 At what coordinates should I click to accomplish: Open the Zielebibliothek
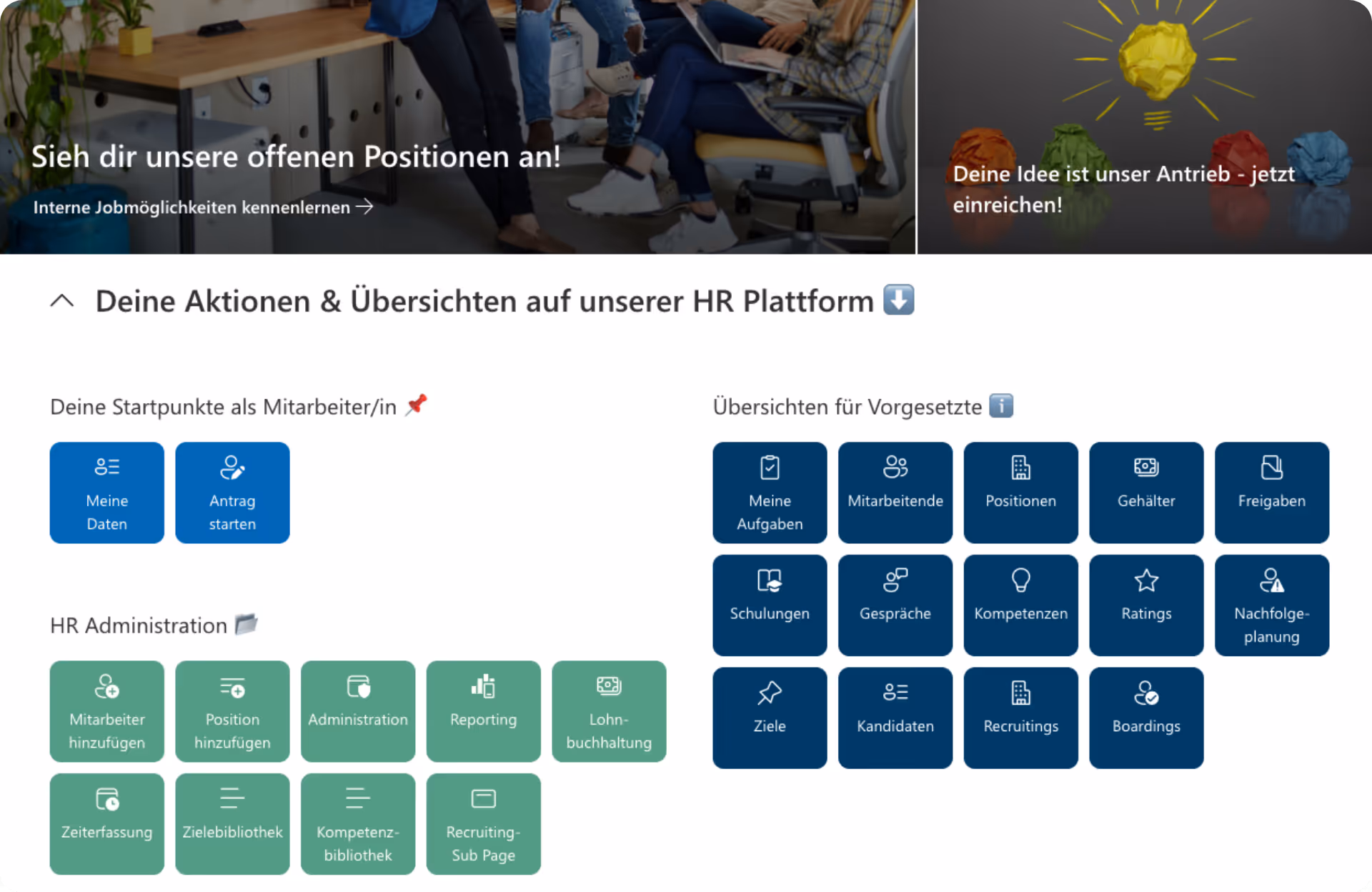[x=232, y=823]
